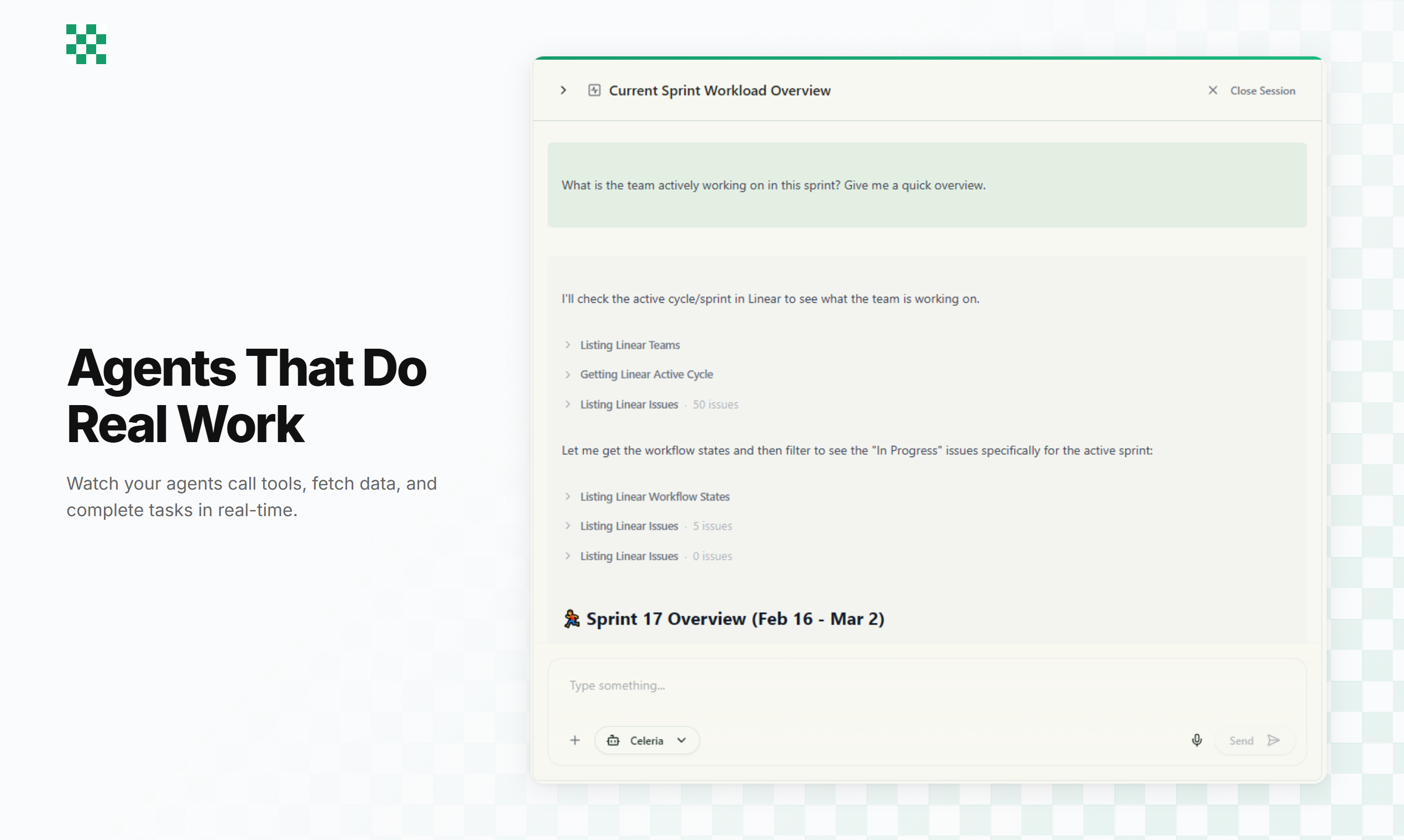Open the Celeria agent dropdown
Screen dimensions: 1404x840
coord(648,741)
